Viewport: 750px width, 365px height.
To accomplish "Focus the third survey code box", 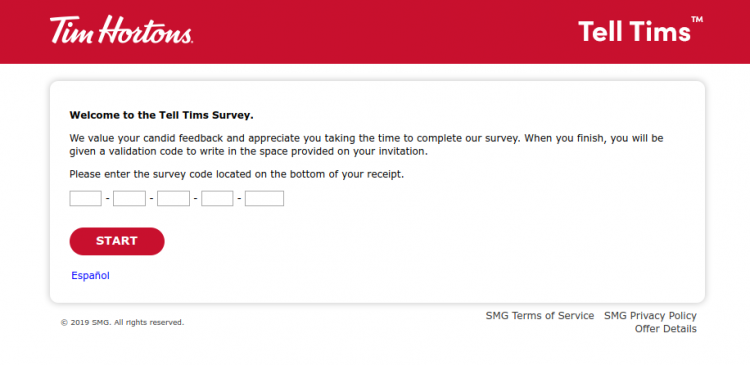I will (174, 199).
